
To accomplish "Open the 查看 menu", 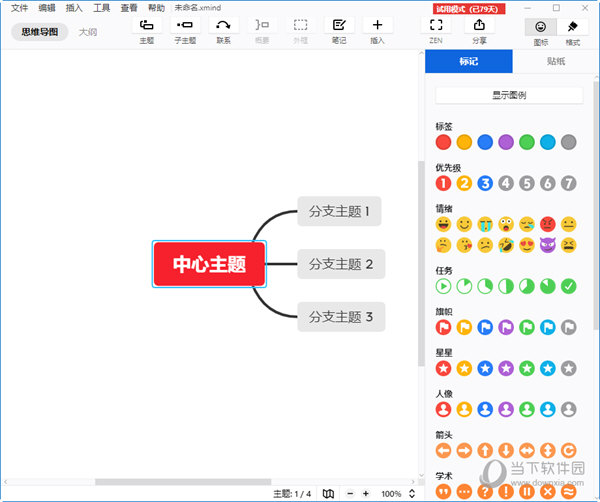I will click(x=129, y=8).
